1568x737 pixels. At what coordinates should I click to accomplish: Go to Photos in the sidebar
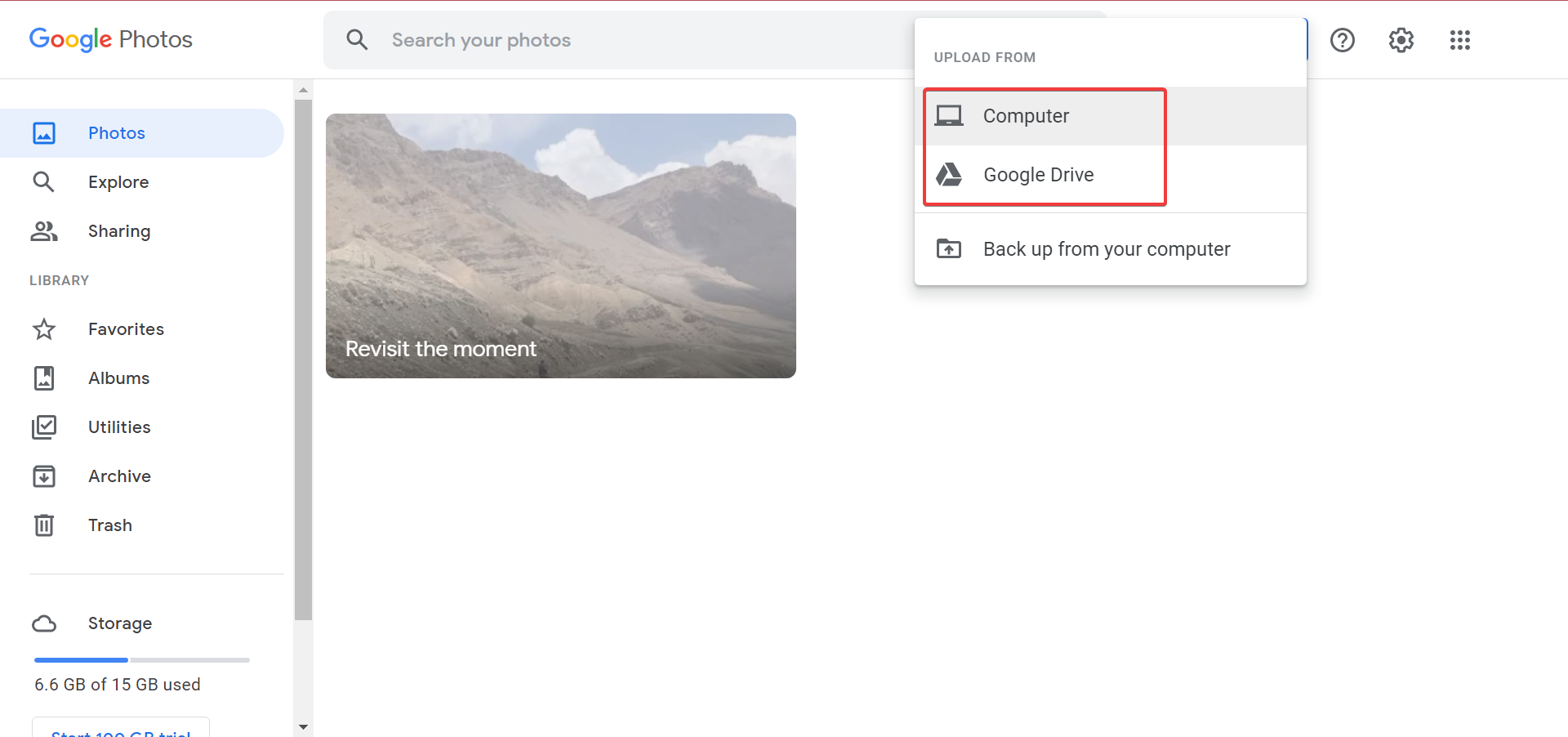tap(142, 133)
